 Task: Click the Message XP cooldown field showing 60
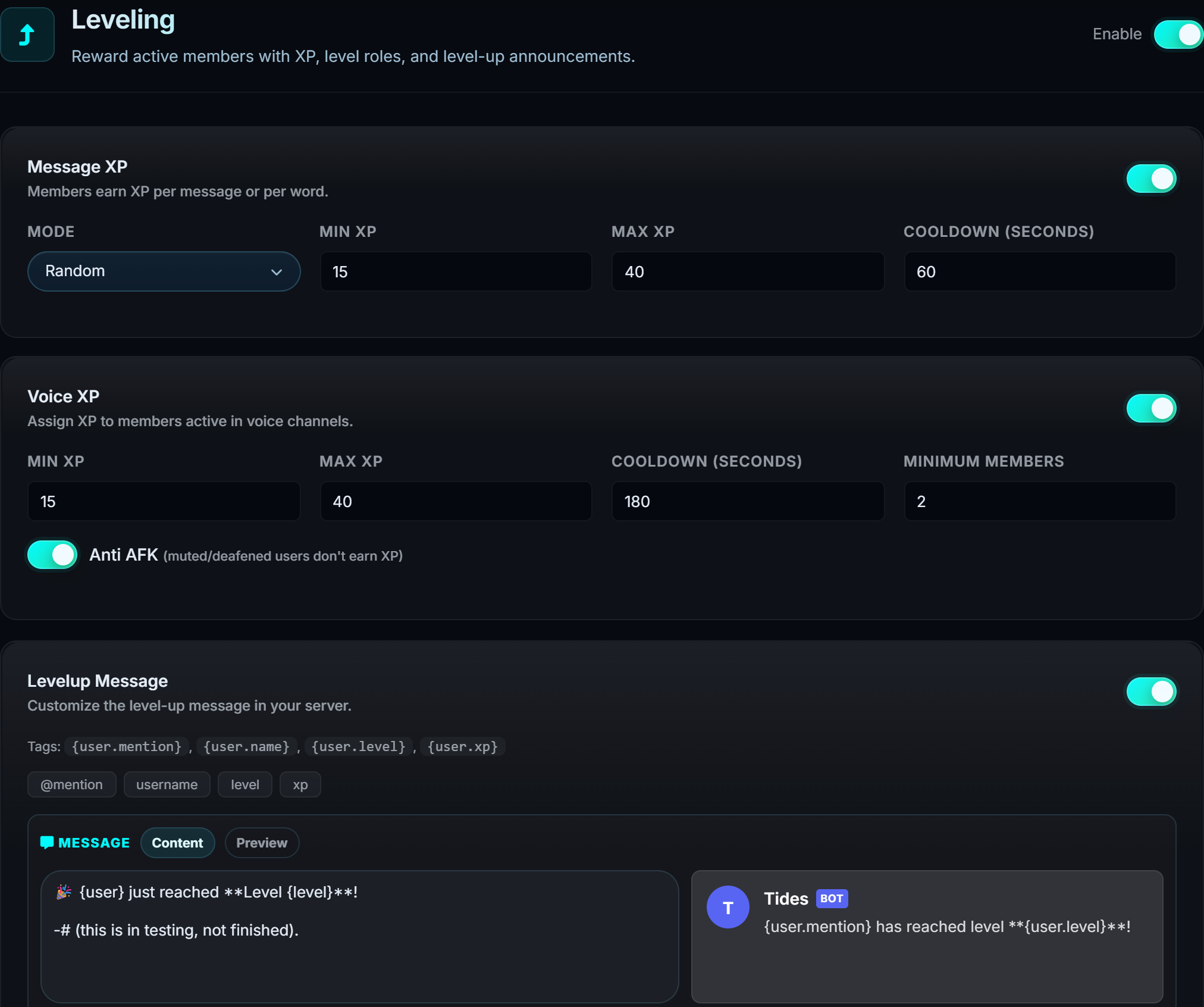1040,271
